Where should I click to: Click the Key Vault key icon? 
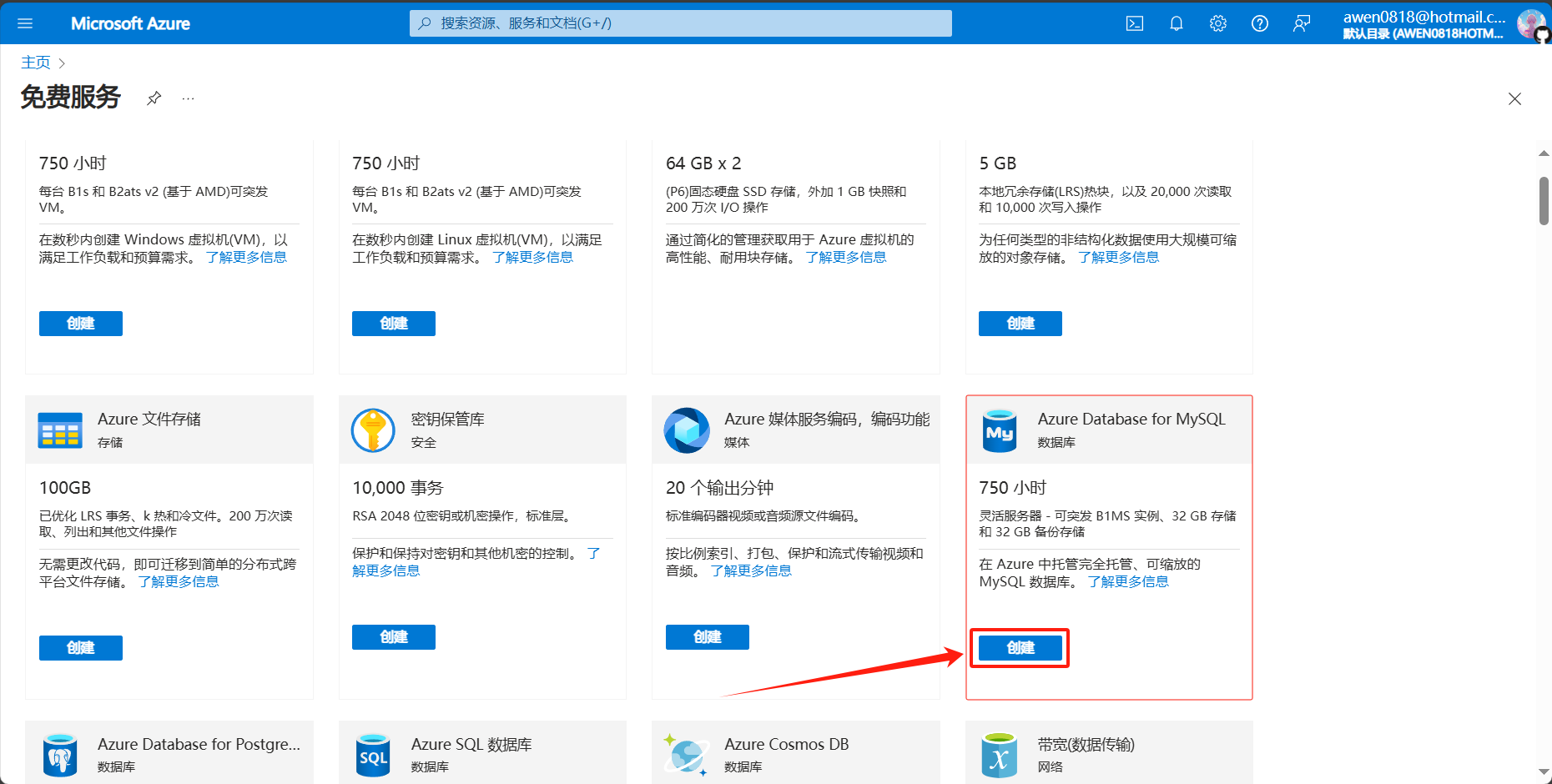pos(373,430)
